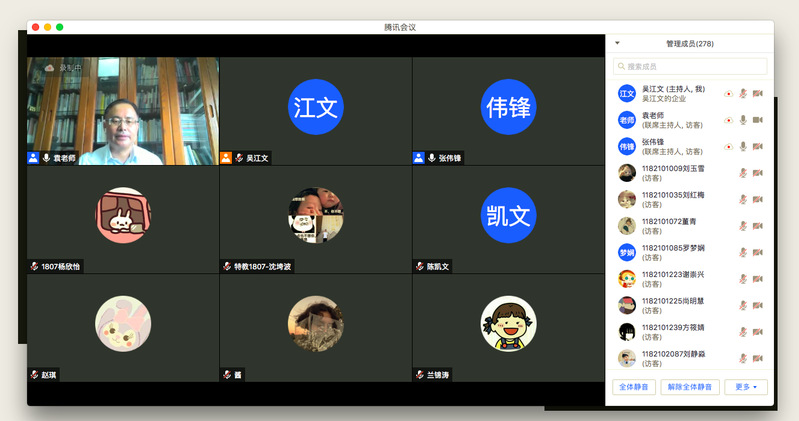Click microphone icon next to 张伟锋 tile label
The height and width of the screenshot is (421, 799).
pyautogui.click(x=431, y=158)
